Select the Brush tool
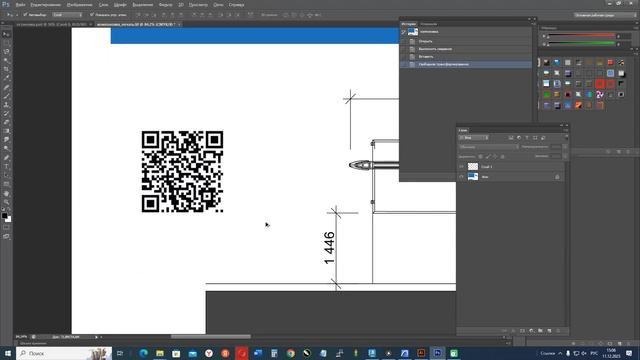 [6, 96]
